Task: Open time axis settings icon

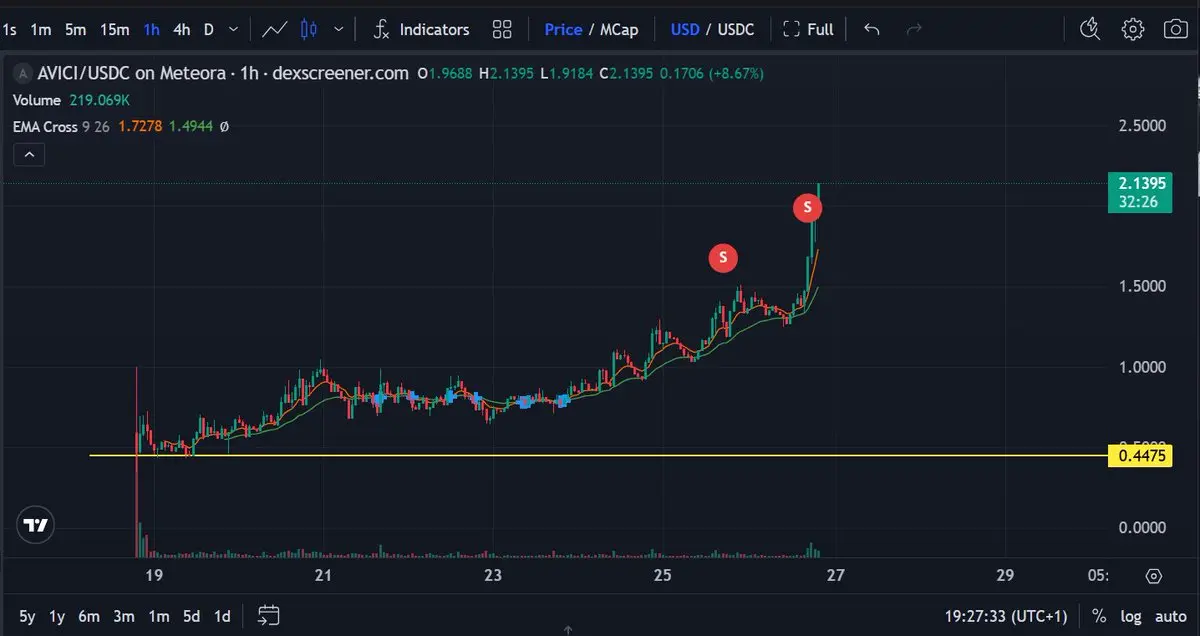Action: coord(1154,576)
